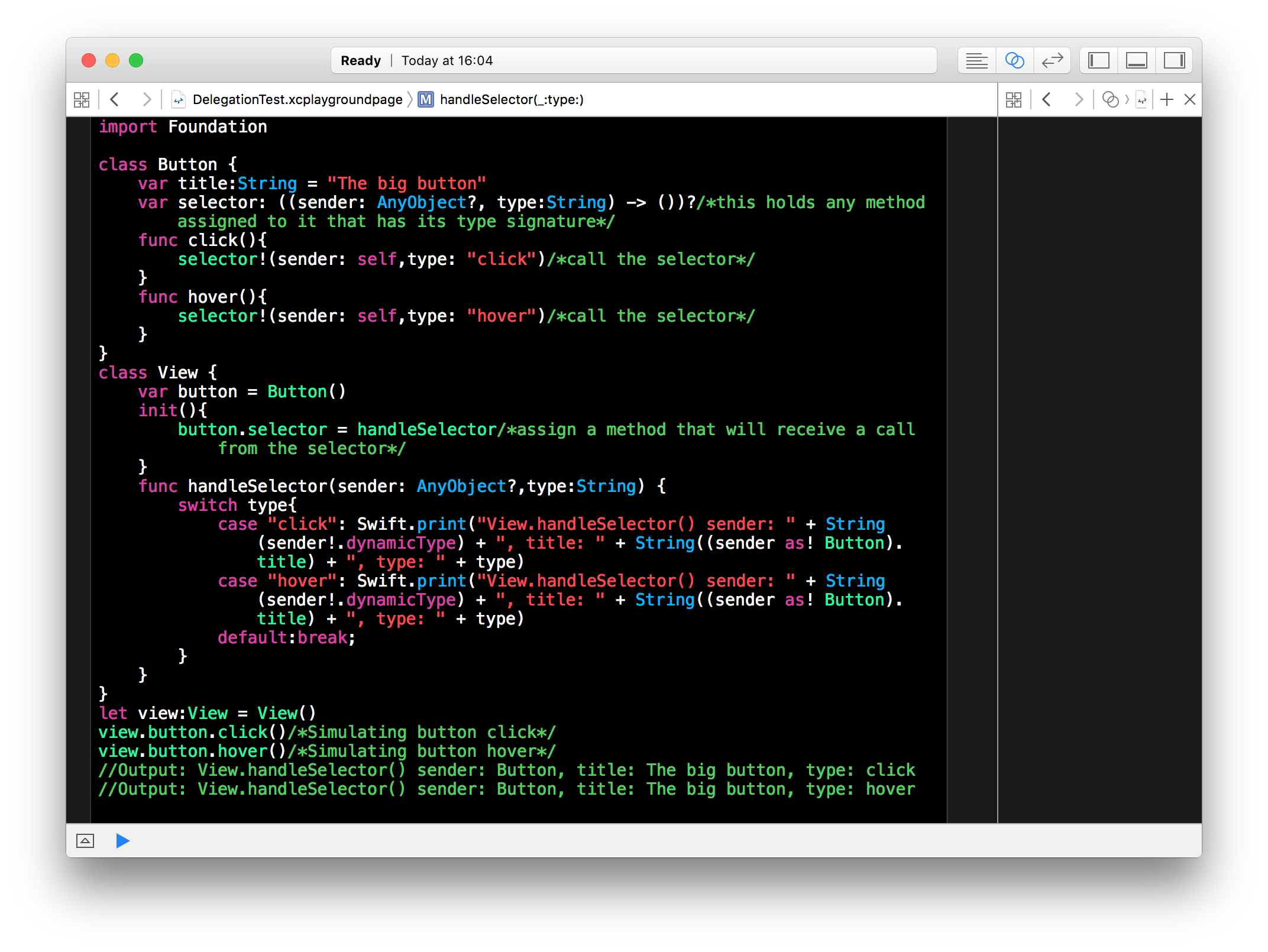Show the debug area using bottom-left toggle
1268x952 pixels.
tap(85, 841)
